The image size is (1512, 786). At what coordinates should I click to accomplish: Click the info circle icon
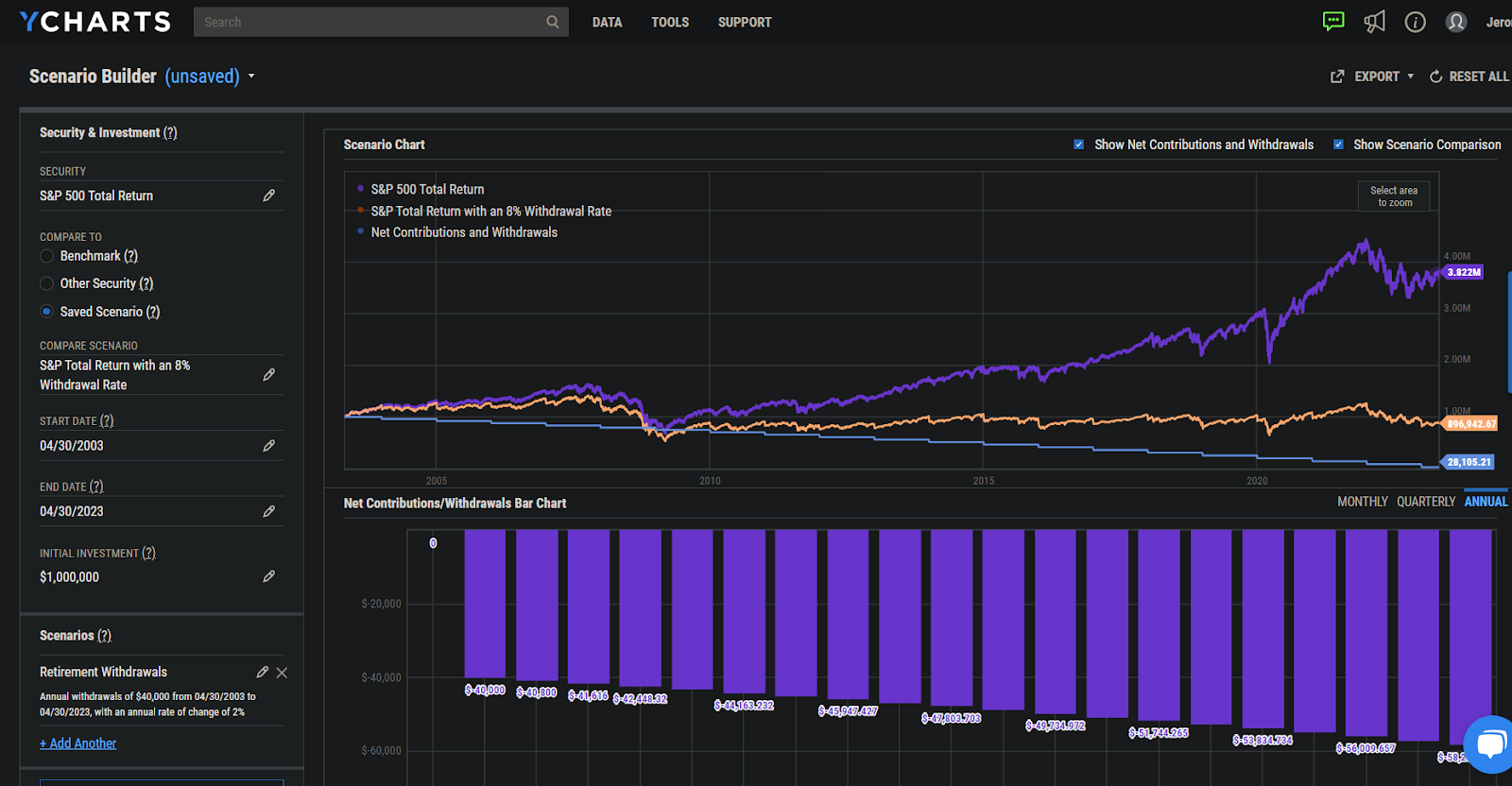(1415, 22)
